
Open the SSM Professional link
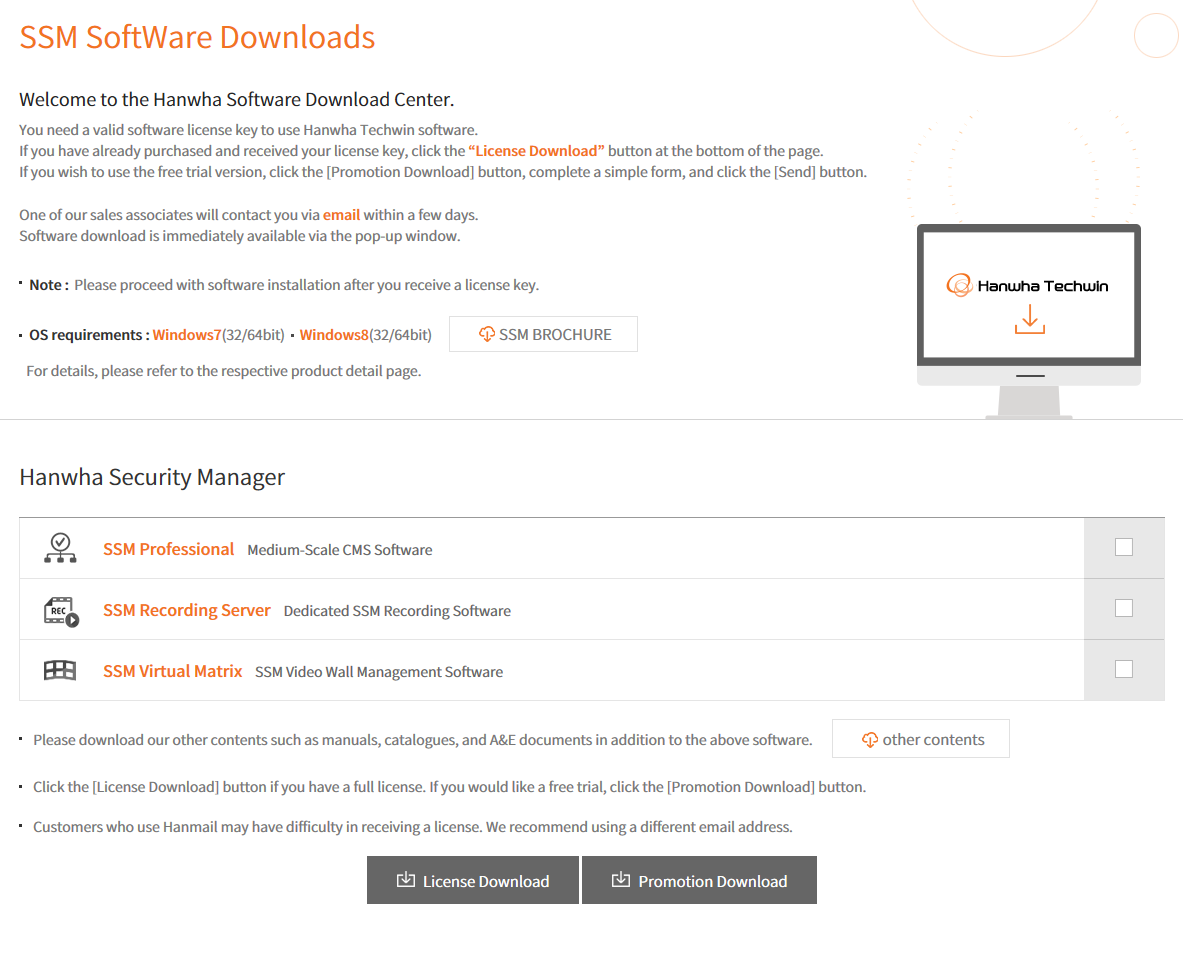click(168, 549)
